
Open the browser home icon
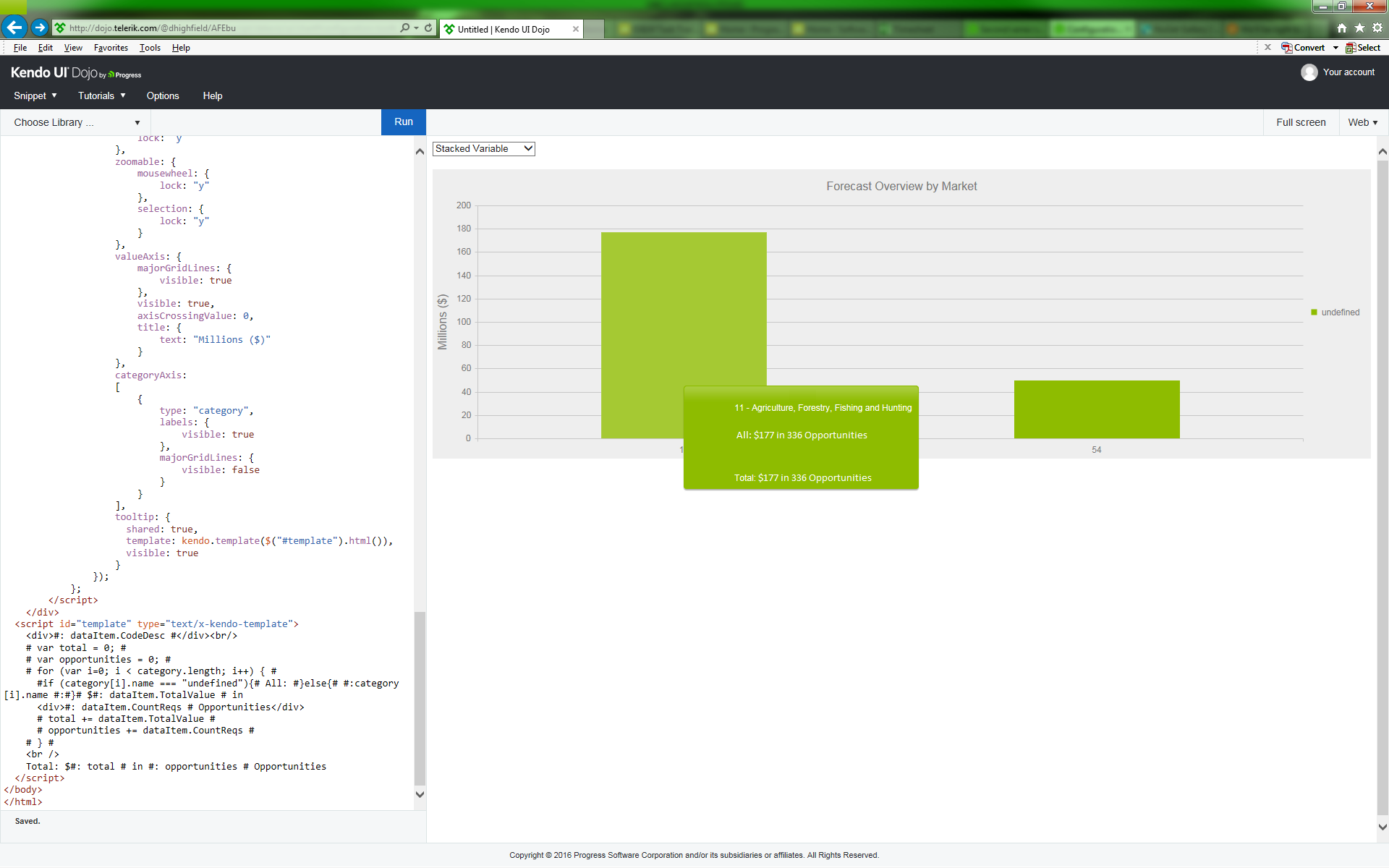pos(1342,28)
